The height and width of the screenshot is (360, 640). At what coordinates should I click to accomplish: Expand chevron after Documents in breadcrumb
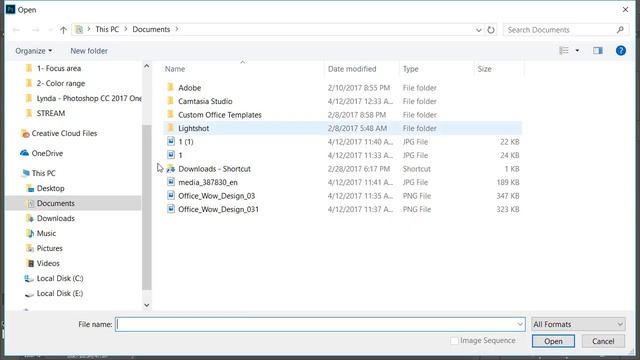pos(177,29)
